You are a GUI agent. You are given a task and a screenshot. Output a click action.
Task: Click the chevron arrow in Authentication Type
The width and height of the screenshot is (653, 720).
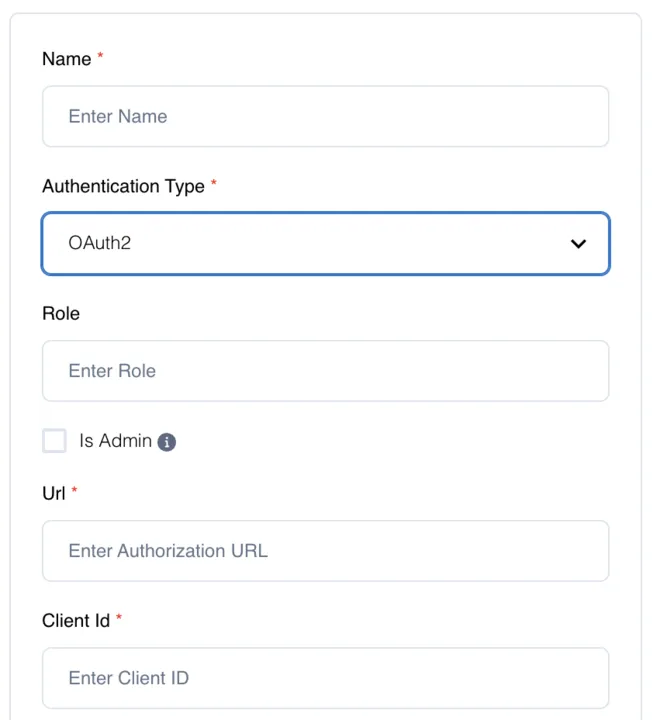(578, 243)
